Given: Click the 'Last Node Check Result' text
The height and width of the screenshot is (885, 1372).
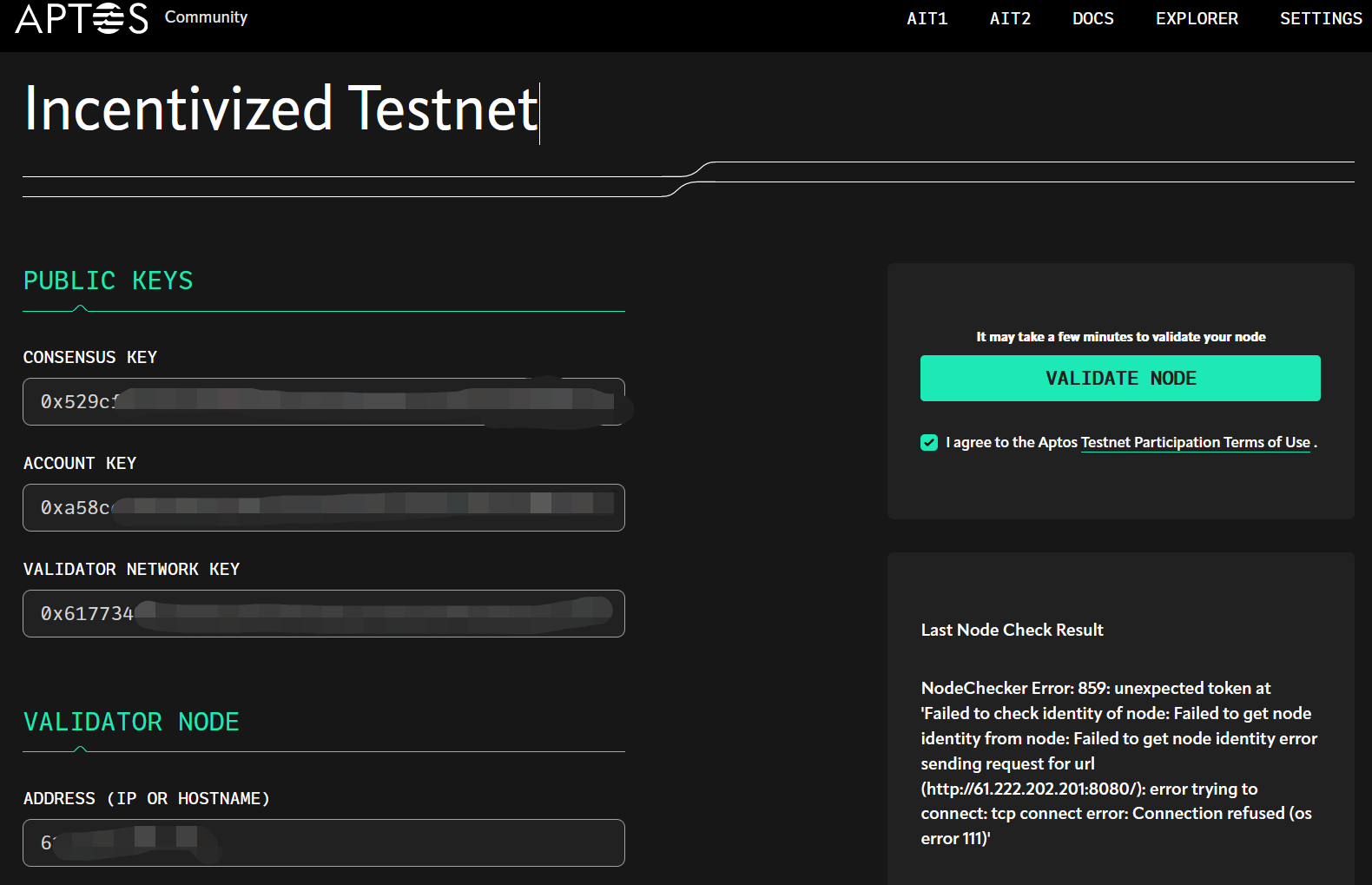Looking at the screenshot, I should click(1012, 630).
